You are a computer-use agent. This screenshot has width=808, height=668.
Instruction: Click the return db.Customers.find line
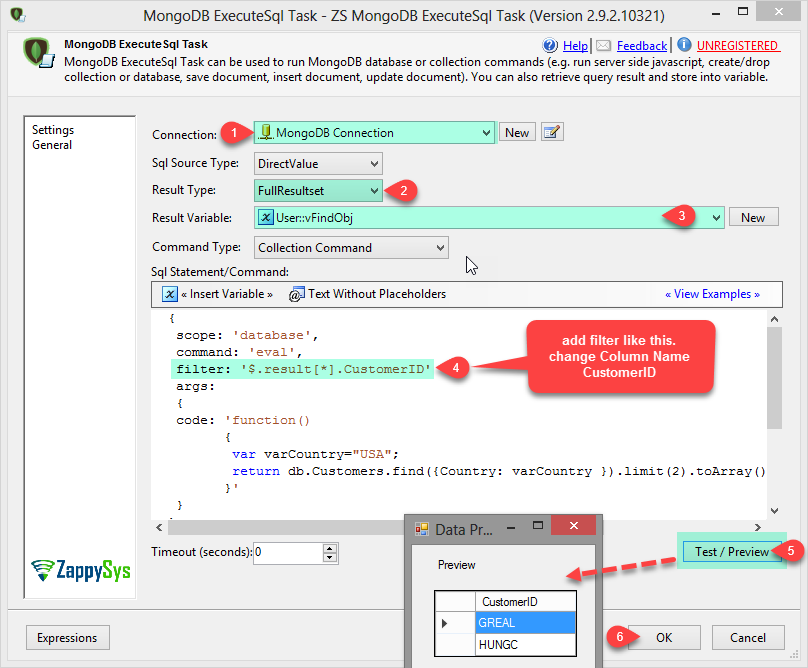(498, 471)
